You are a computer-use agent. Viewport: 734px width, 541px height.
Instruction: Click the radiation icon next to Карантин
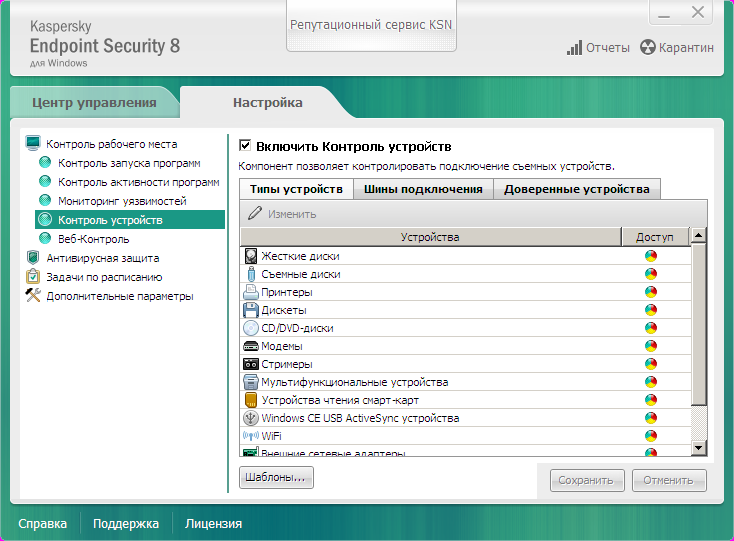coord(648,47)
